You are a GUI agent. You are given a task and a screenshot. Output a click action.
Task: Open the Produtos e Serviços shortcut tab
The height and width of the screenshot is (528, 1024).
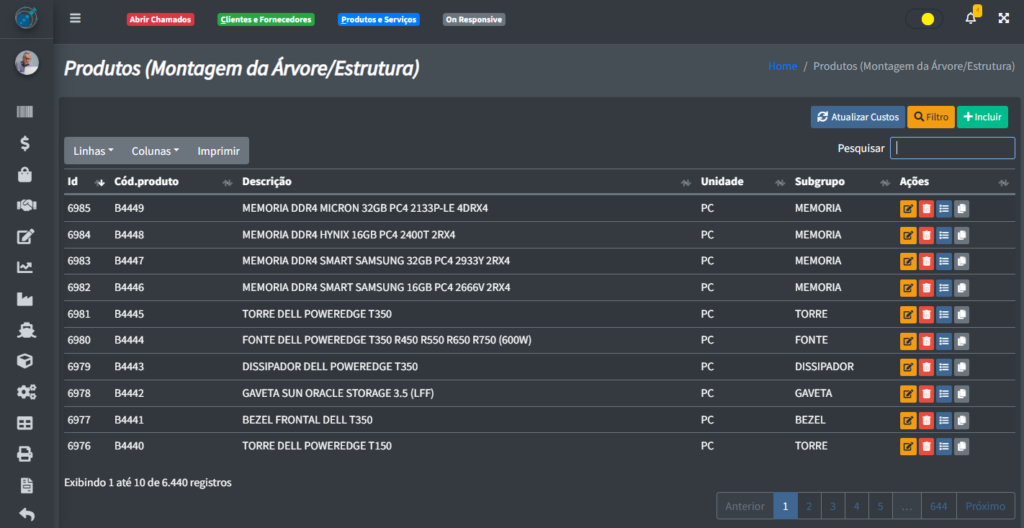(x=378, y=19)
